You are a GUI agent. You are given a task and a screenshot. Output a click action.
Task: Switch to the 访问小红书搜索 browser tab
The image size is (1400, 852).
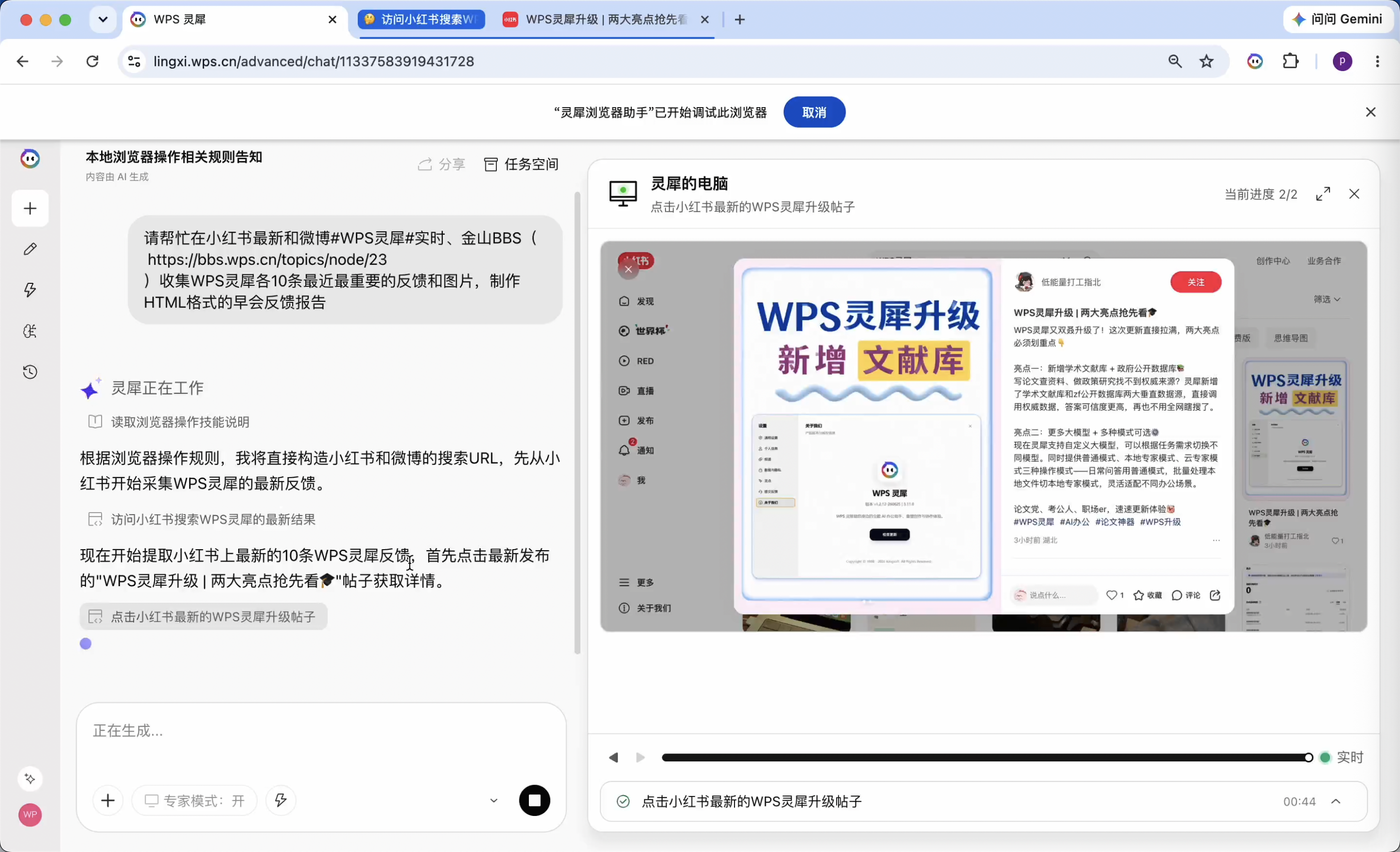[422, 20]
